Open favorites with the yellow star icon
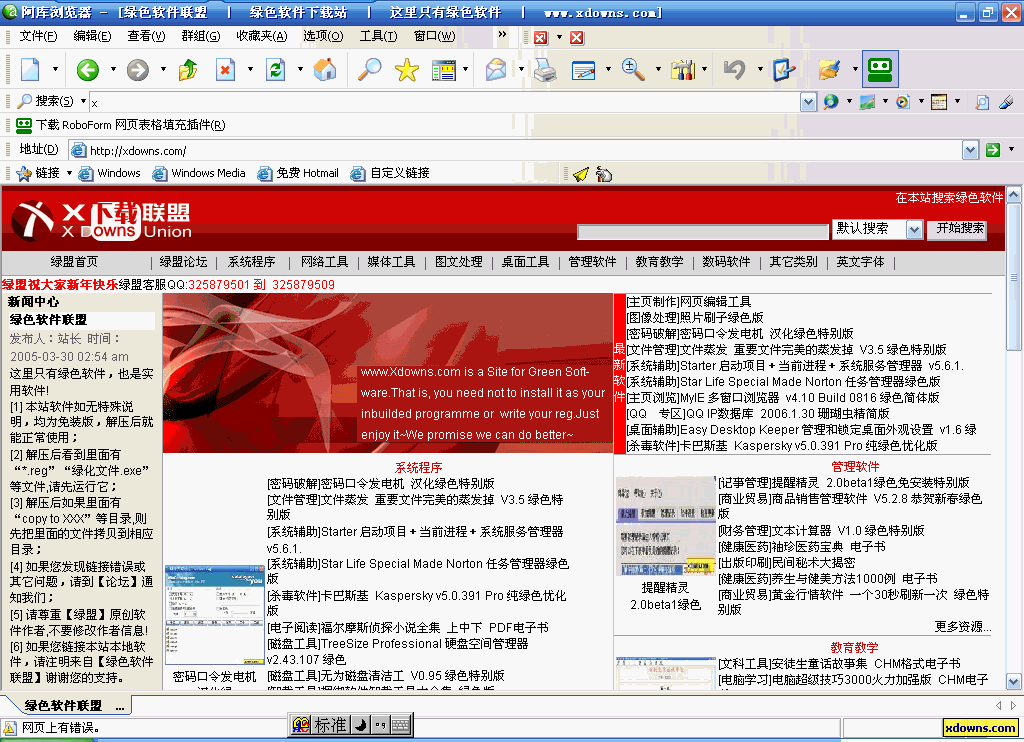The width and height of the screenshot is (1024, 742). (406, 69)
